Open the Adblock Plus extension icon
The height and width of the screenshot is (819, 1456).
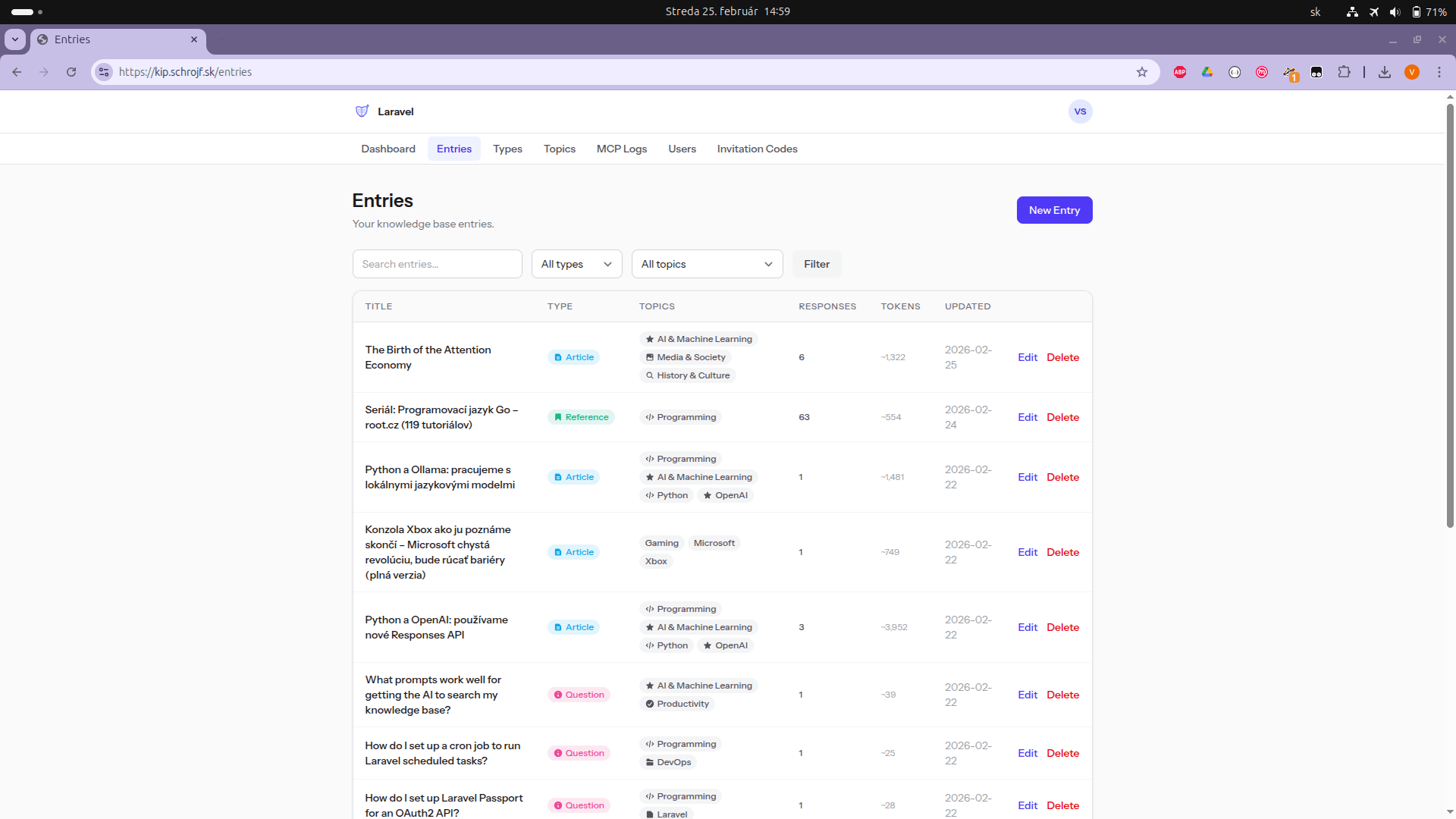point(1180,72)
